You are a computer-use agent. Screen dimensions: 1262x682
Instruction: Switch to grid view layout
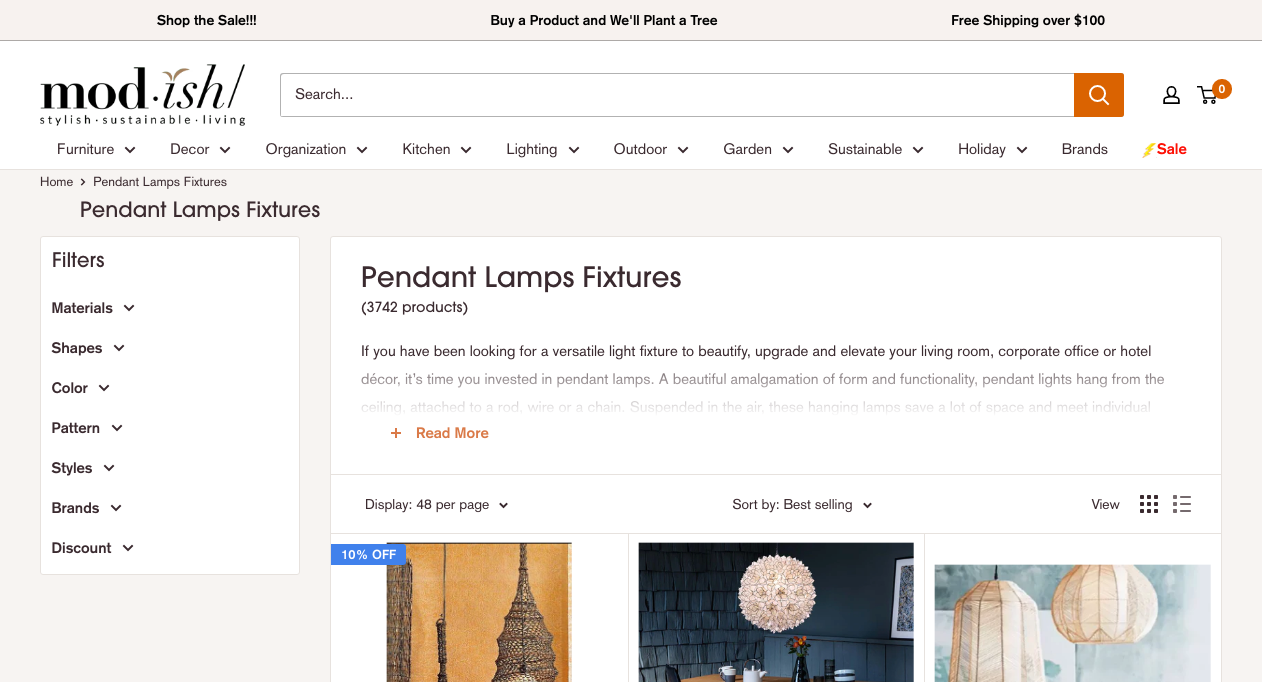1149,504
